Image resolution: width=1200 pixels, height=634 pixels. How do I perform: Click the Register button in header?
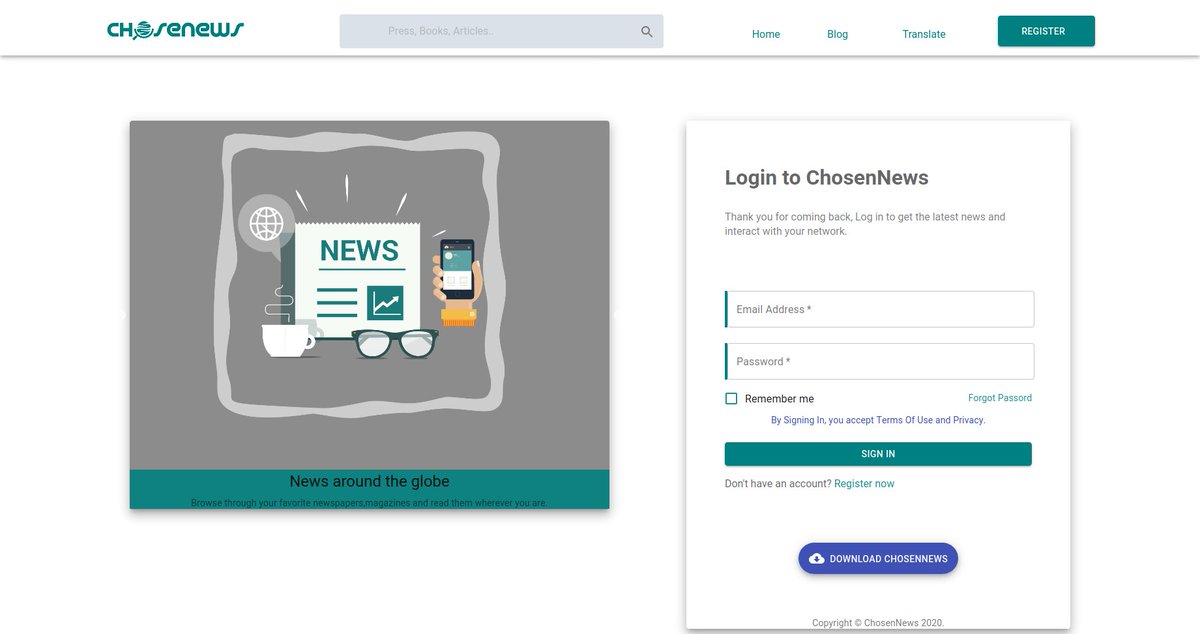point(1046,31)
